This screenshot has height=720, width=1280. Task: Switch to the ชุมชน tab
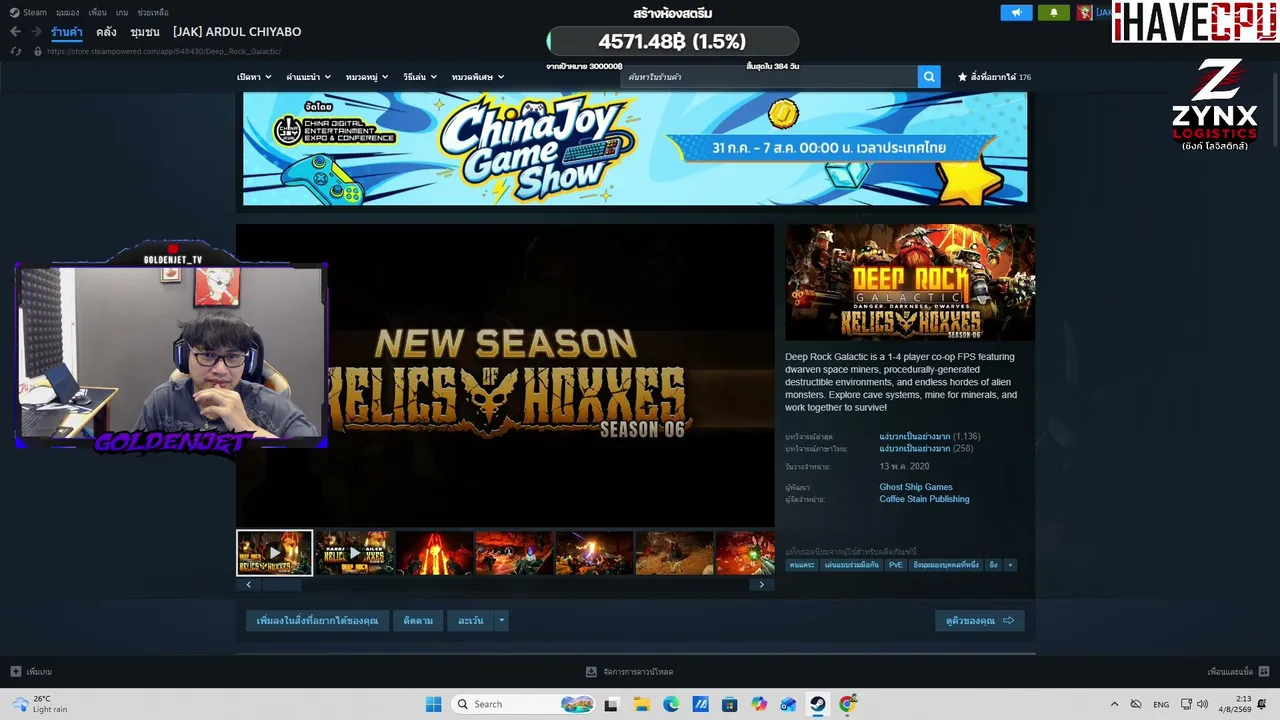click(x=145, y=32)
